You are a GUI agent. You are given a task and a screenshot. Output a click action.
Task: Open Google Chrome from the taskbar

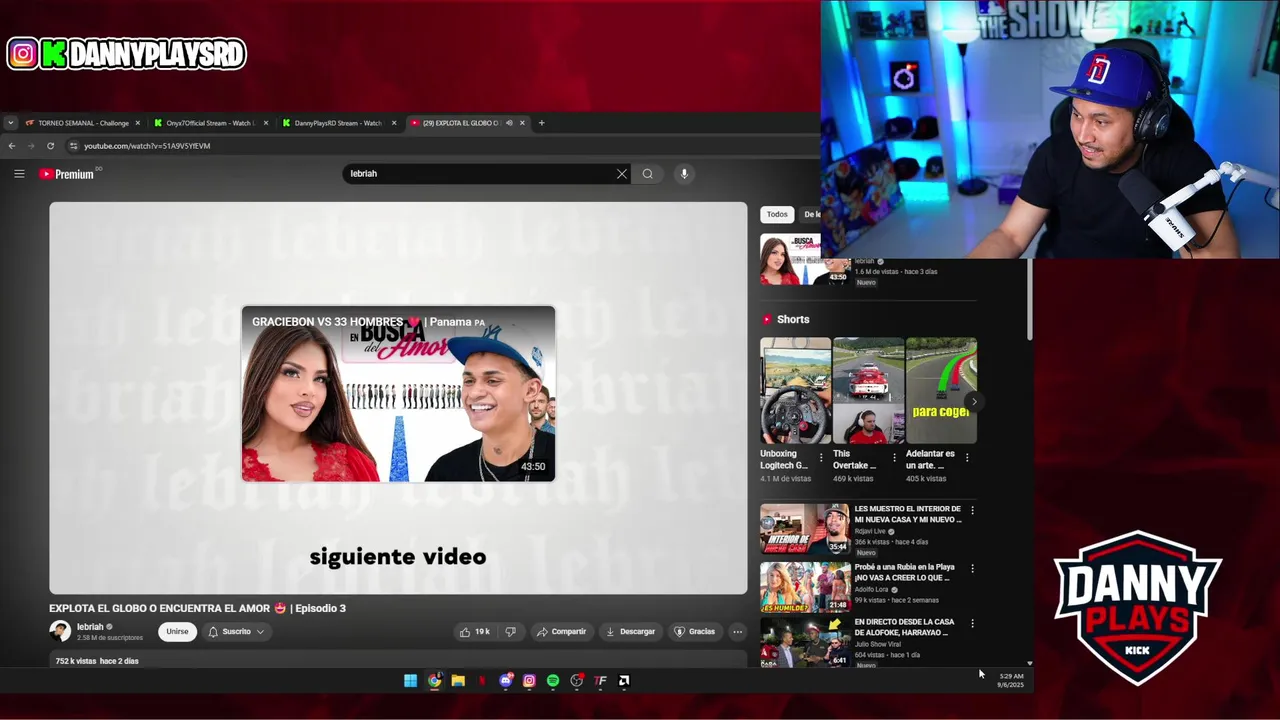tap(434, 681)
